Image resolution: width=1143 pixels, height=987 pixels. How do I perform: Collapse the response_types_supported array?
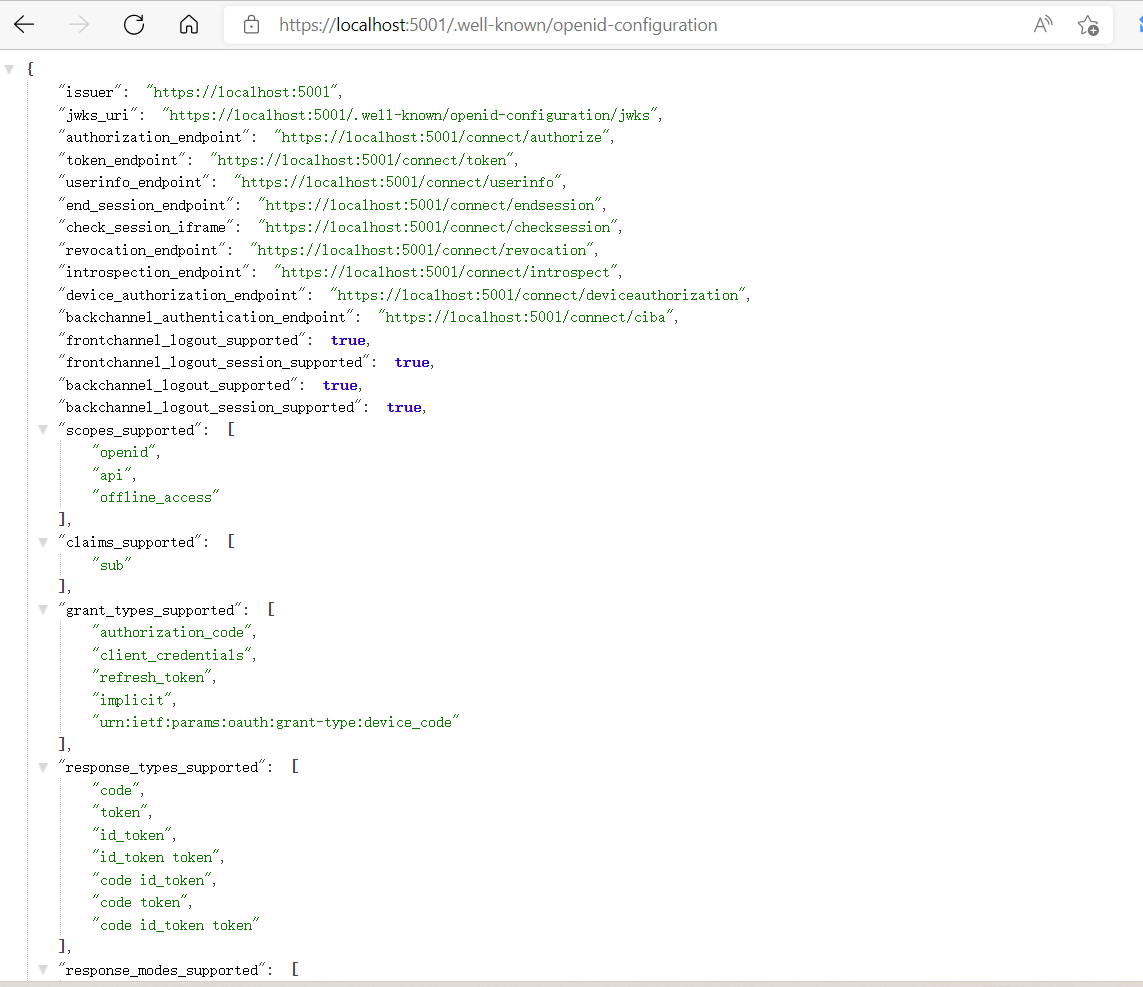click(42, 766)
